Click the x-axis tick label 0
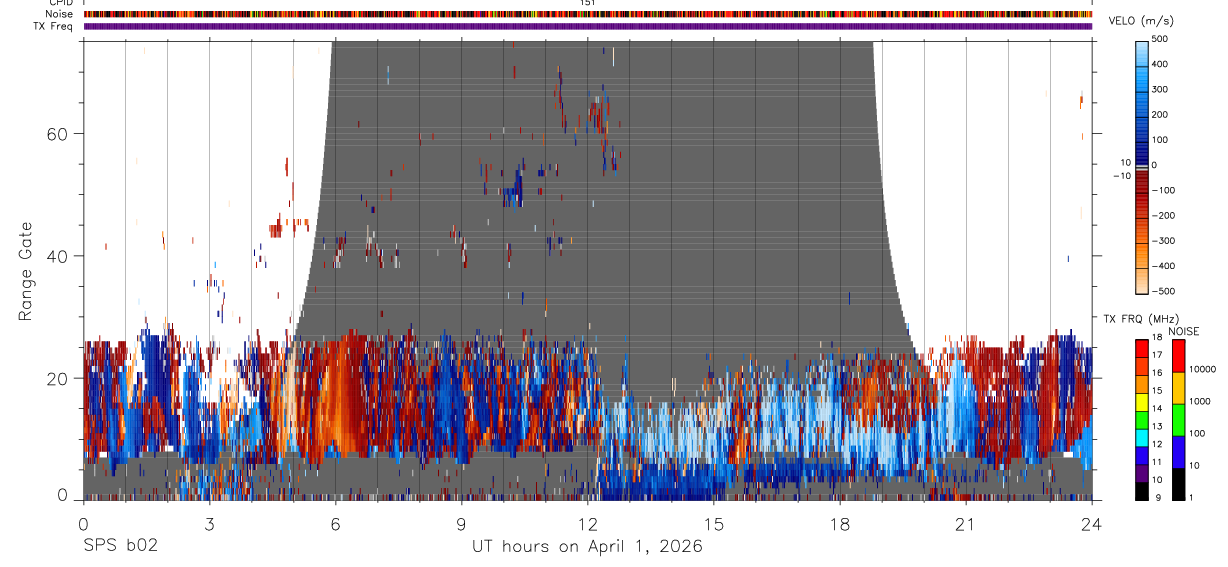Screen dimensions: 1228x567 [83, 524]
